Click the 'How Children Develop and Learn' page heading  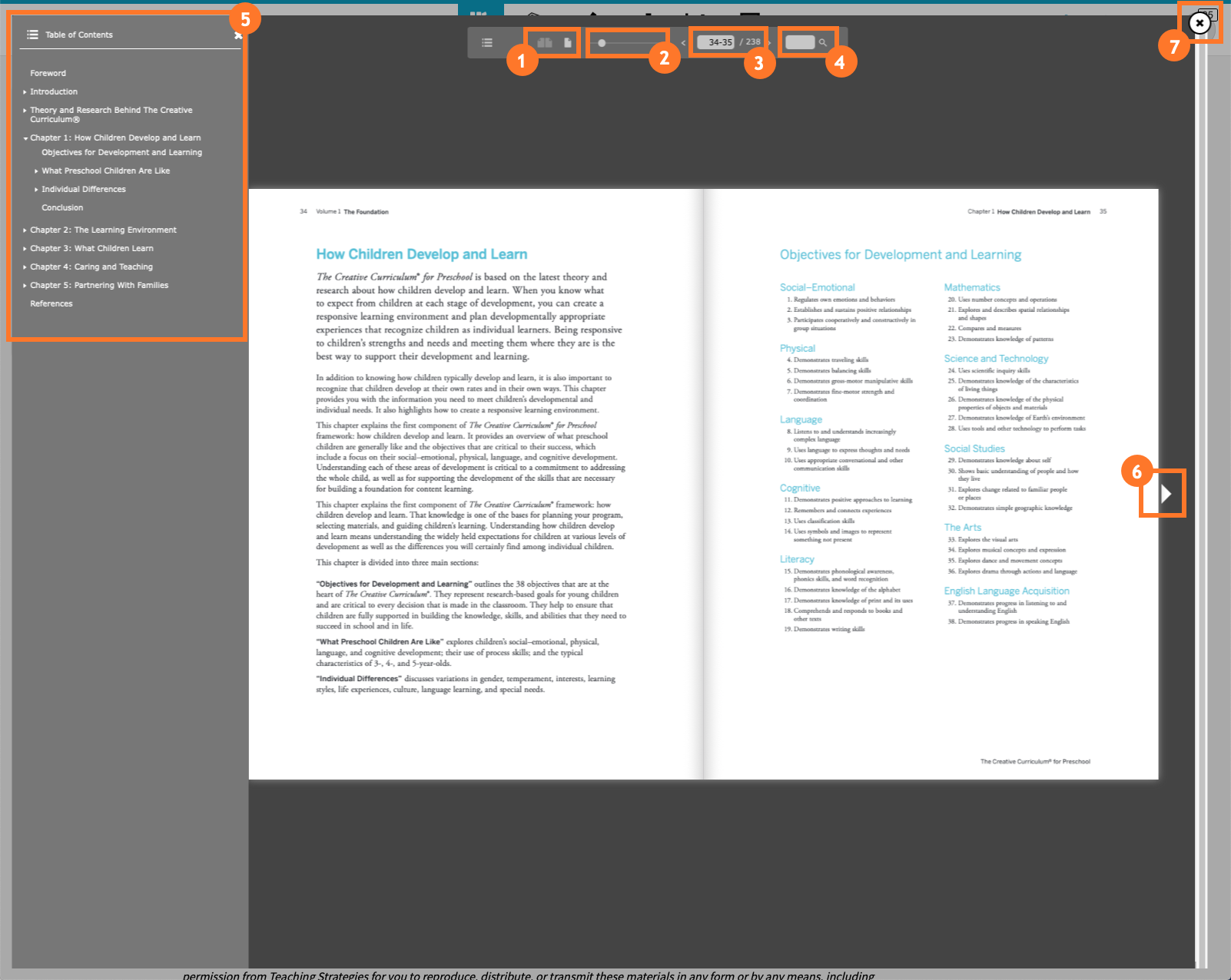click(x=421, y=254)
